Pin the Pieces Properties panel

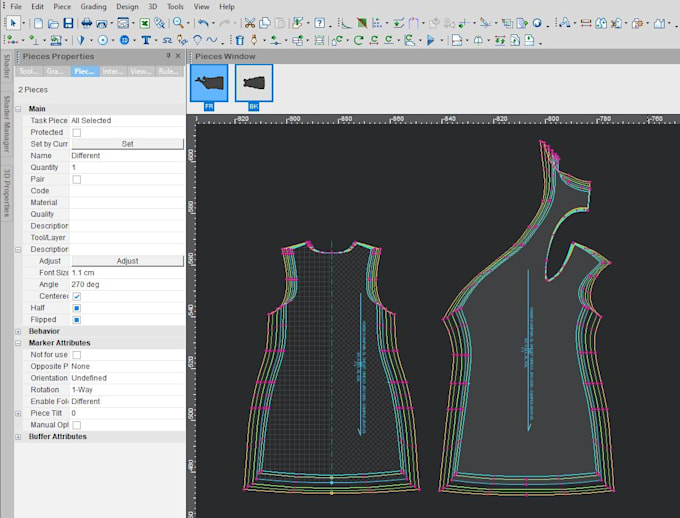coord(168,56)
